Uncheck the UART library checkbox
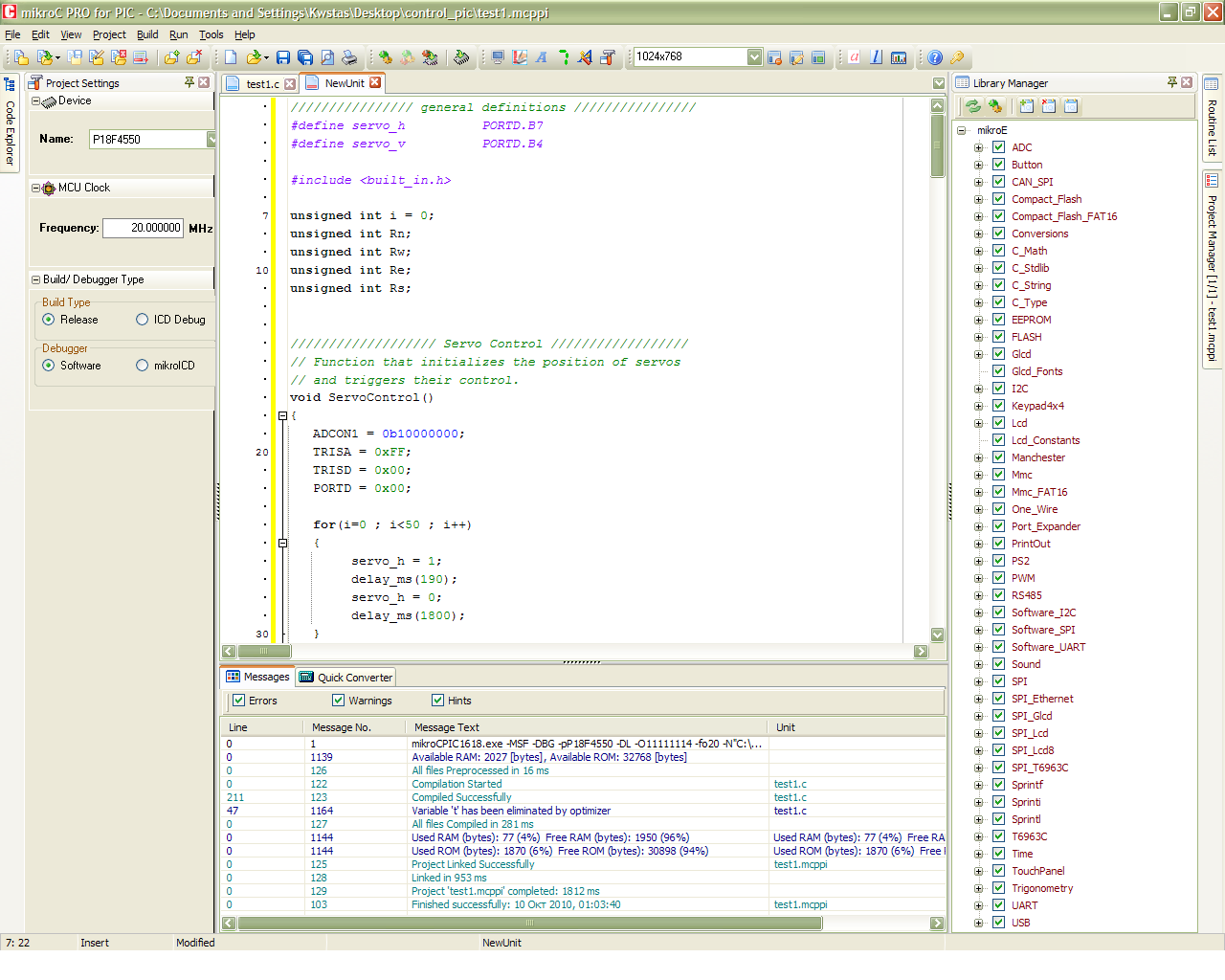This screenshot has width=1225, height=980. (998, 905)
